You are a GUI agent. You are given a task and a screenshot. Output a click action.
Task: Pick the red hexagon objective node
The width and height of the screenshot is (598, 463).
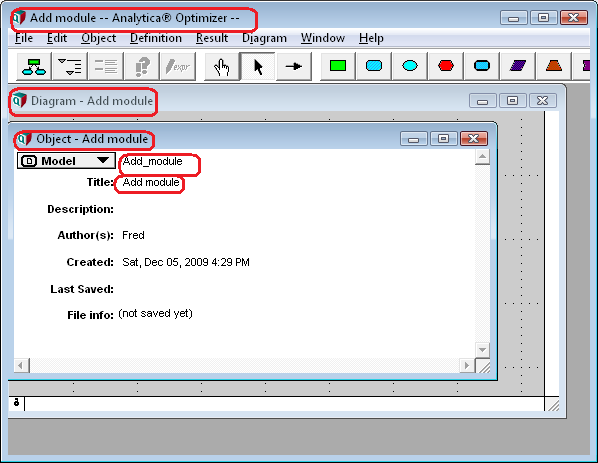(x=445, y=66)
